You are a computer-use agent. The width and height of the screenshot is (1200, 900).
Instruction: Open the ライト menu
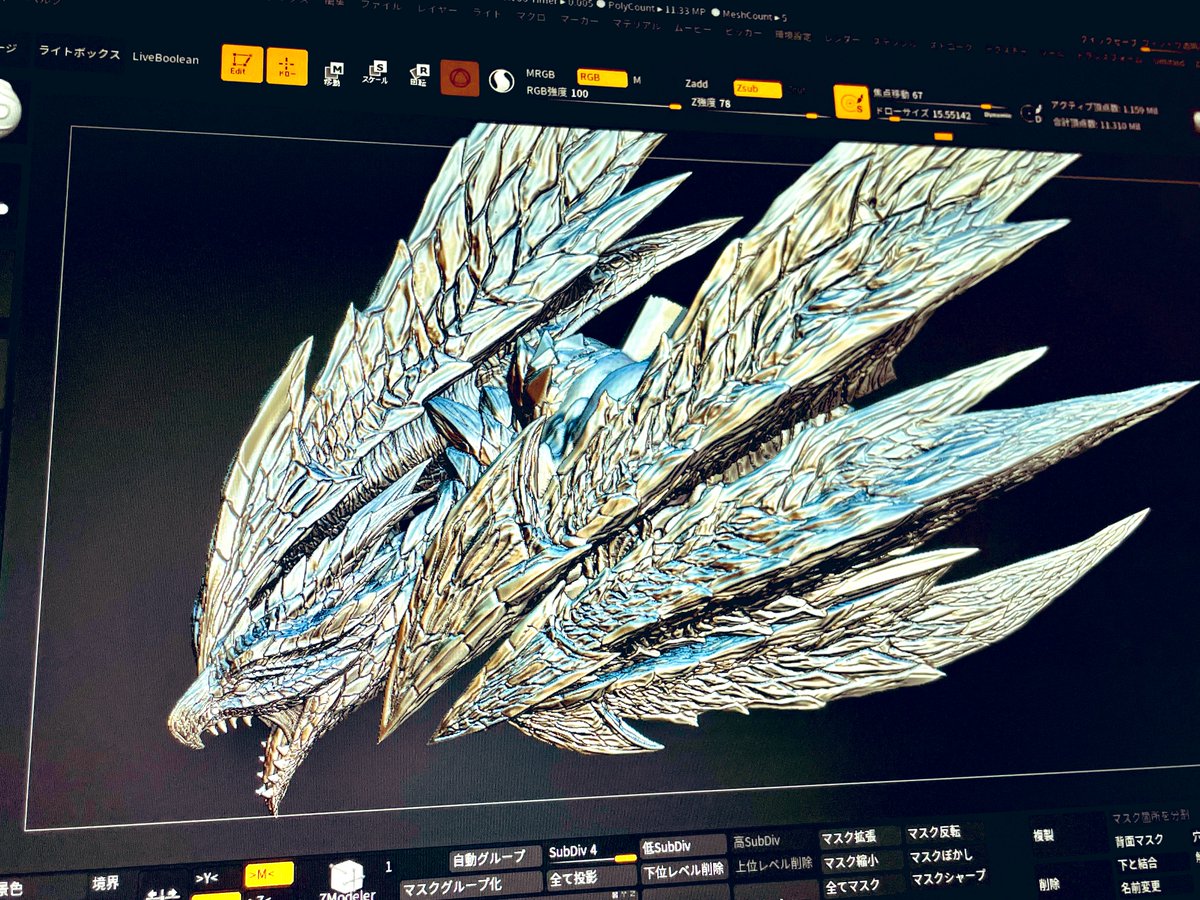tap(486, 13)
